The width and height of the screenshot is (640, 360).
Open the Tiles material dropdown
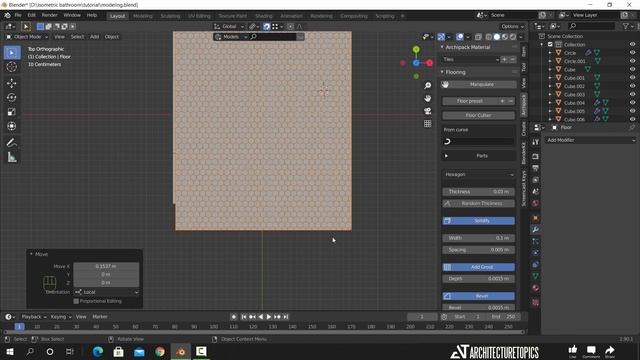471,60
